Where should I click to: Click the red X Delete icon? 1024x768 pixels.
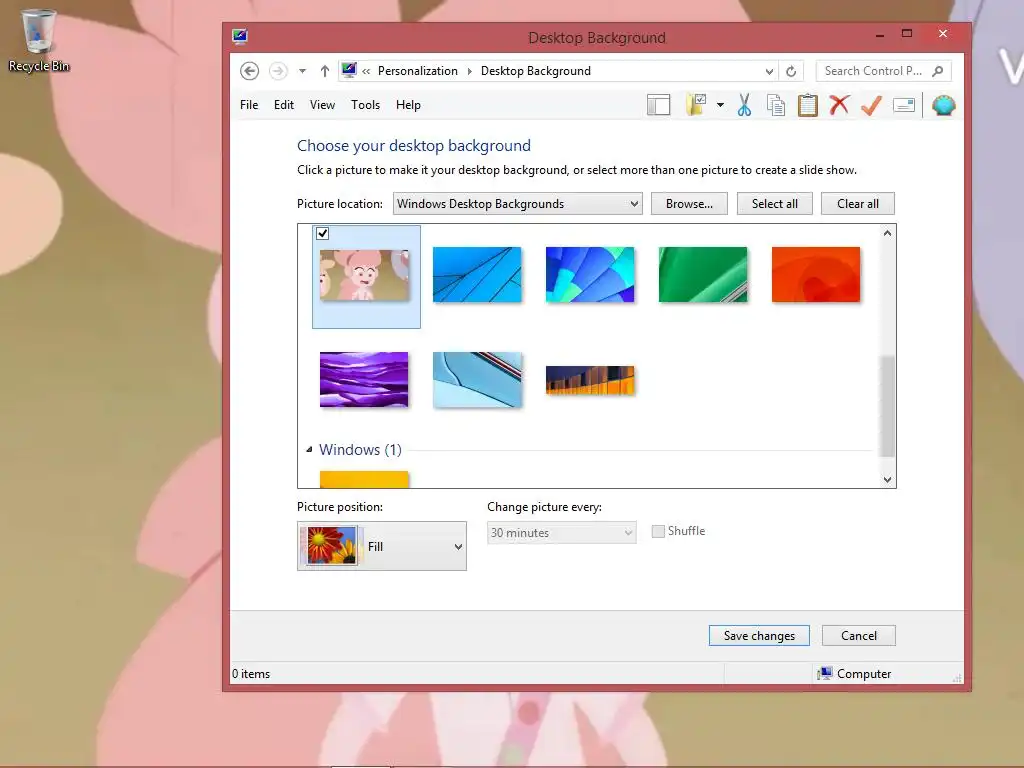click(839, 104)
